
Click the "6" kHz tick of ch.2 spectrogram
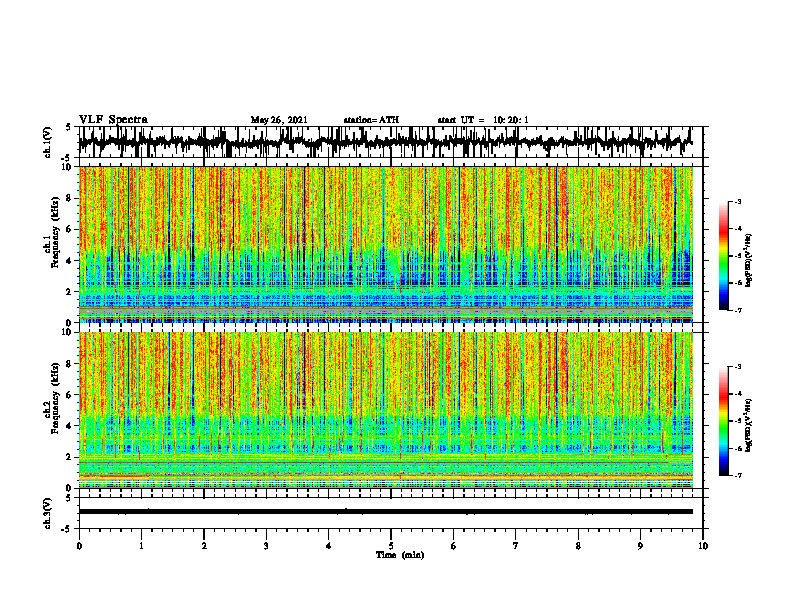[70, 395]
